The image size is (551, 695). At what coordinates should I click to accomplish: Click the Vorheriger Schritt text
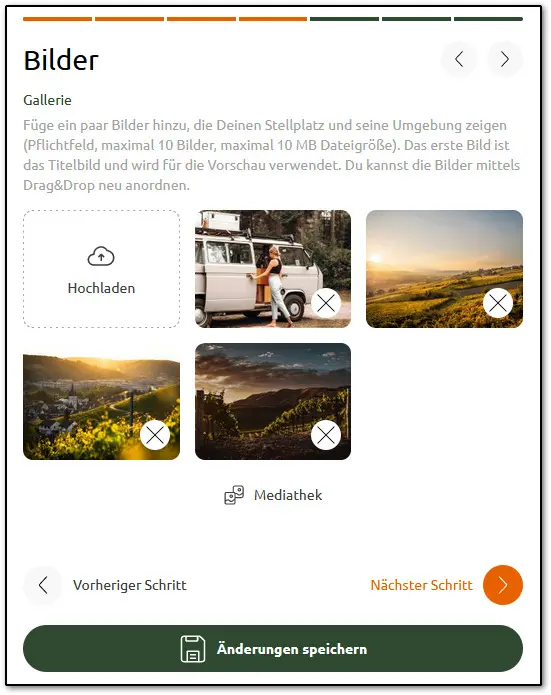click(130, 585)
